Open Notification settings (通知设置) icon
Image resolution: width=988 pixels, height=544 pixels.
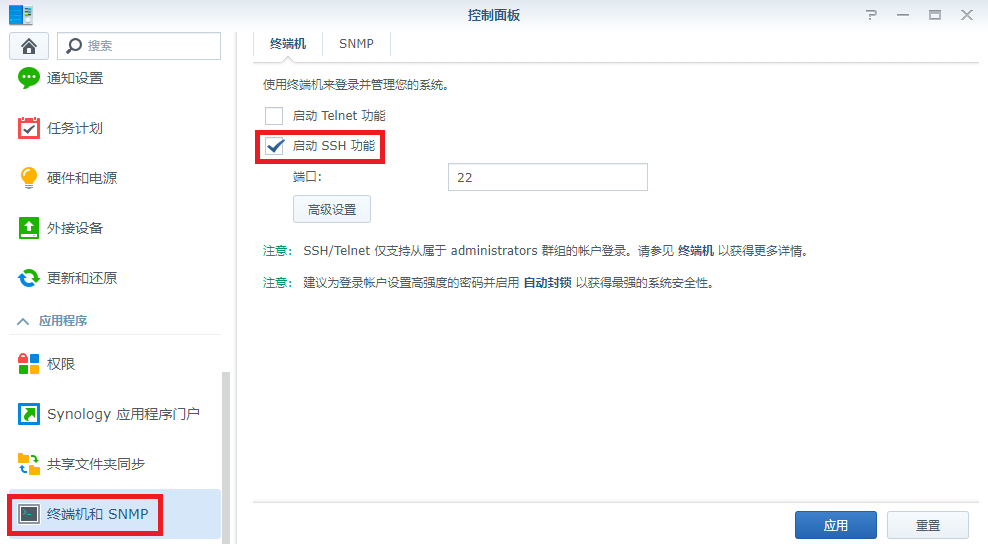point(30,78)
